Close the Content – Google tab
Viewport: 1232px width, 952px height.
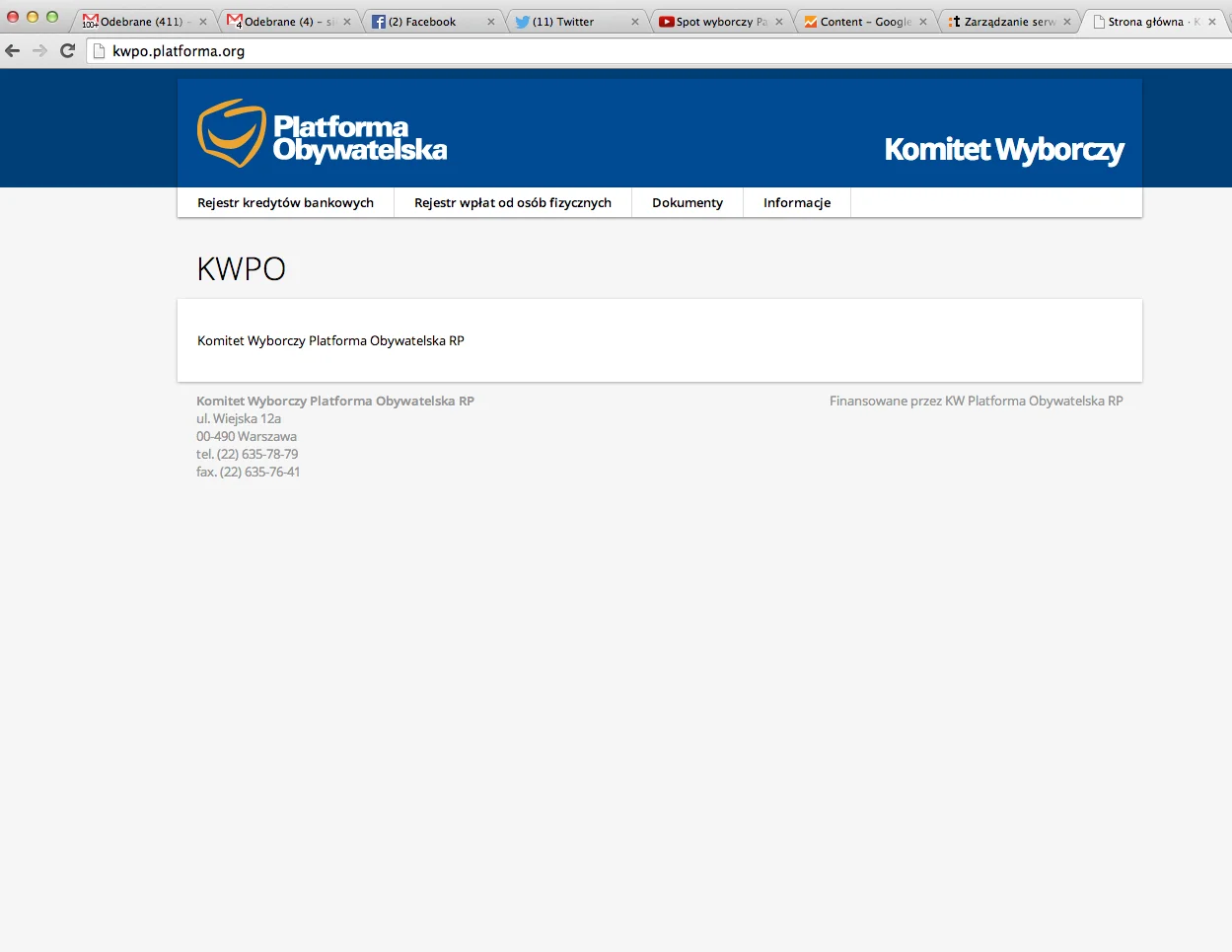pos(923,21)
